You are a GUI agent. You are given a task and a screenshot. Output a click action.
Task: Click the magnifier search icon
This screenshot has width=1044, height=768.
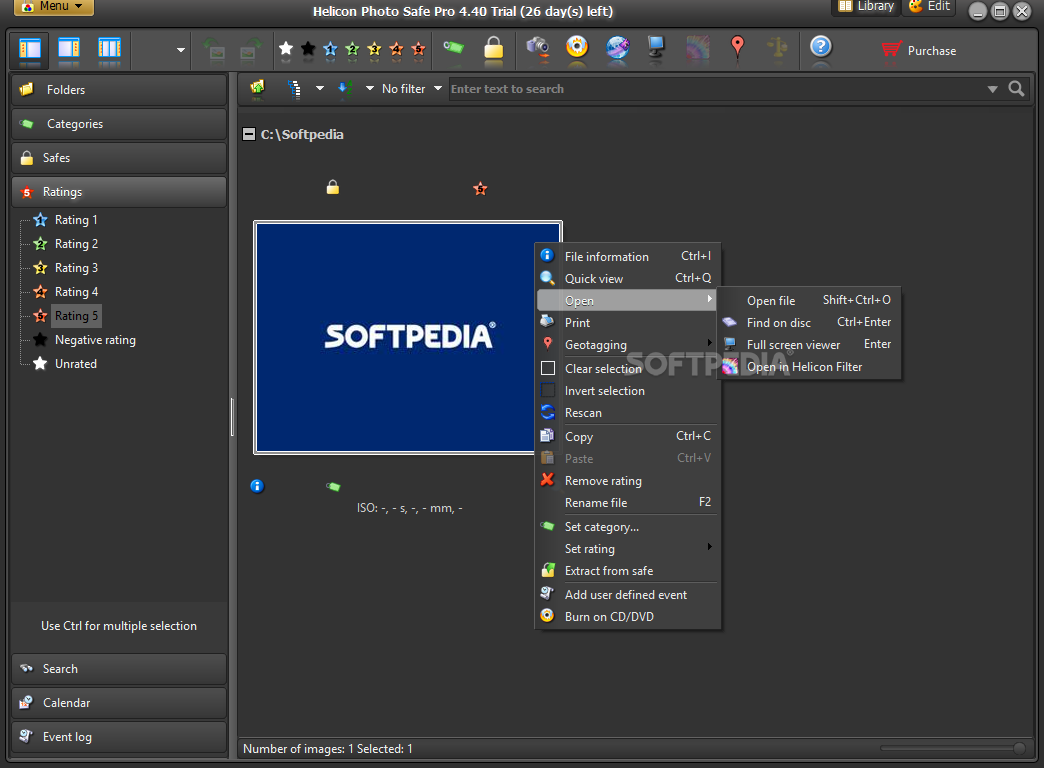(1016, 89)
